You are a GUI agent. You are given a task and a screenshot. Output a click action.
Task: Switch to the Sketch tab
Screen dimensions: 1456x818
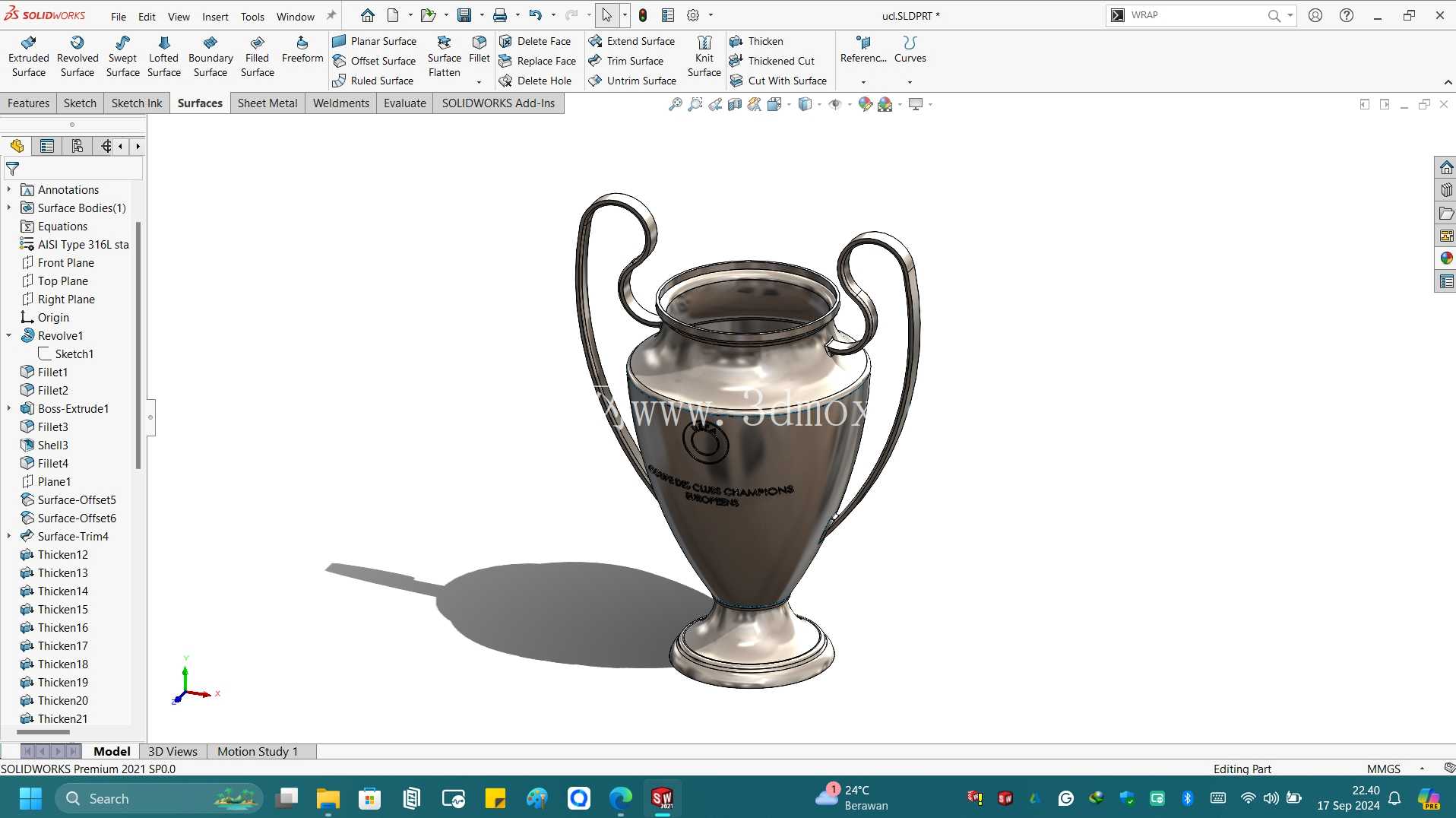[x=80, y=103]
